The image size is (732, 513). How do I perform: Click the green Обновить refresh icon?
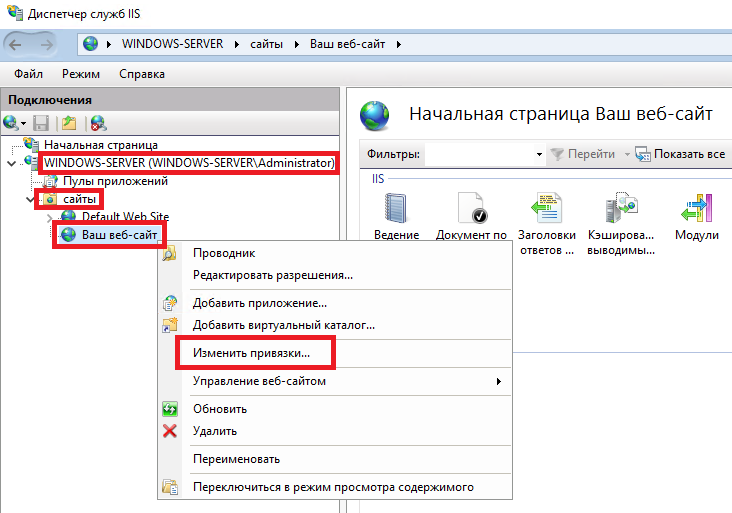pyautogui.click(x=170, y=409)
